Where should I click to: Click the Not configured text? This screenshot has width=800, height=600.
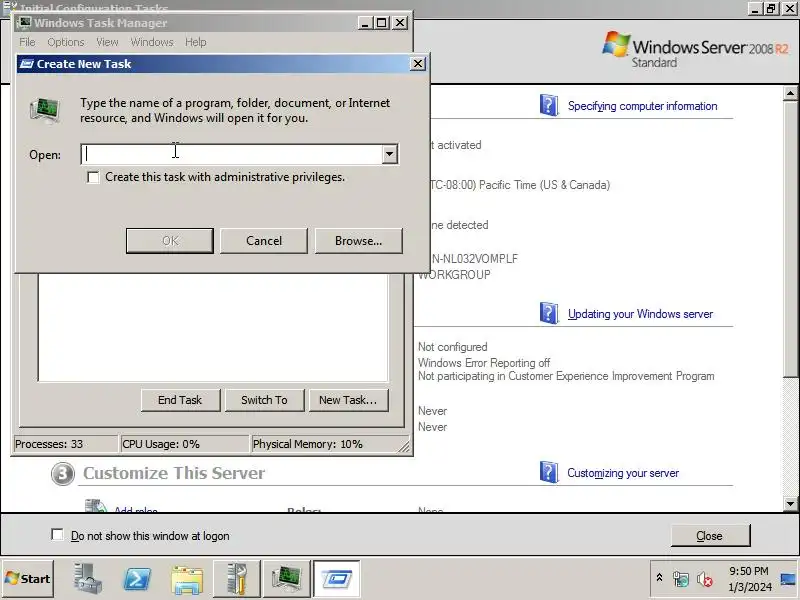pos(453,347)
